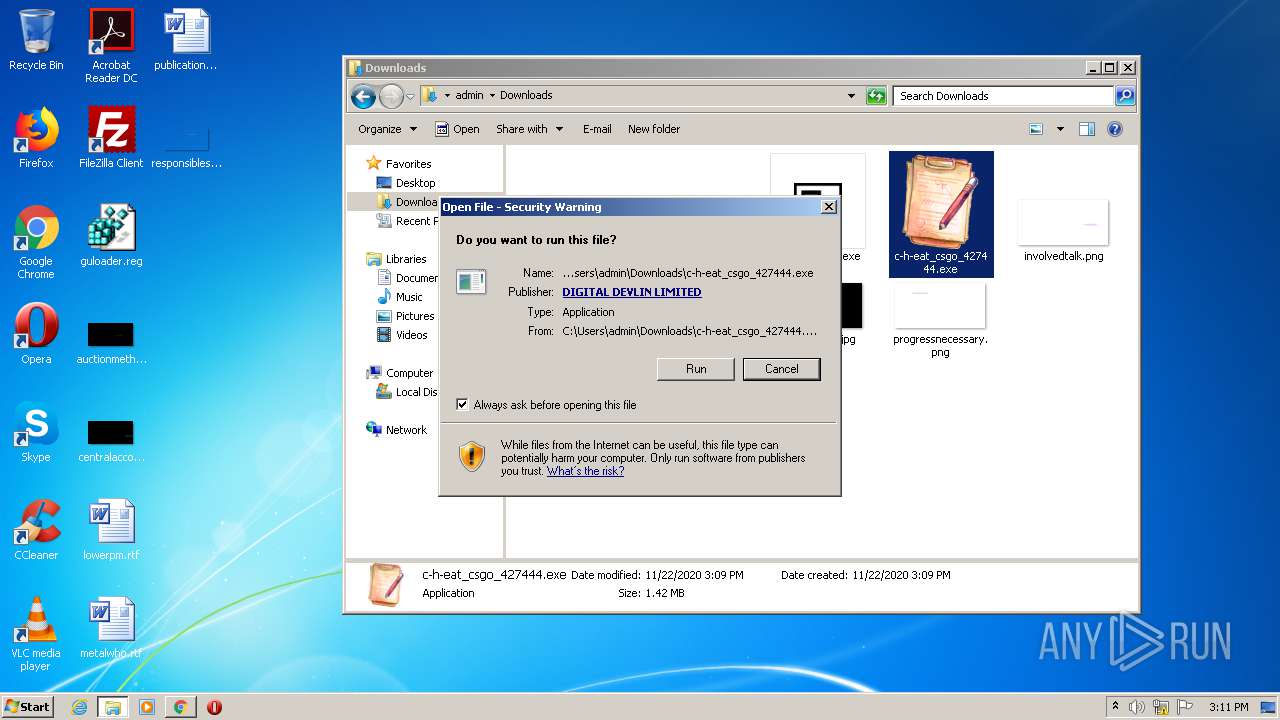This screenshot has width=1280, height=720.
Task: Open the change view options arrow
Action: [1060, 129]
